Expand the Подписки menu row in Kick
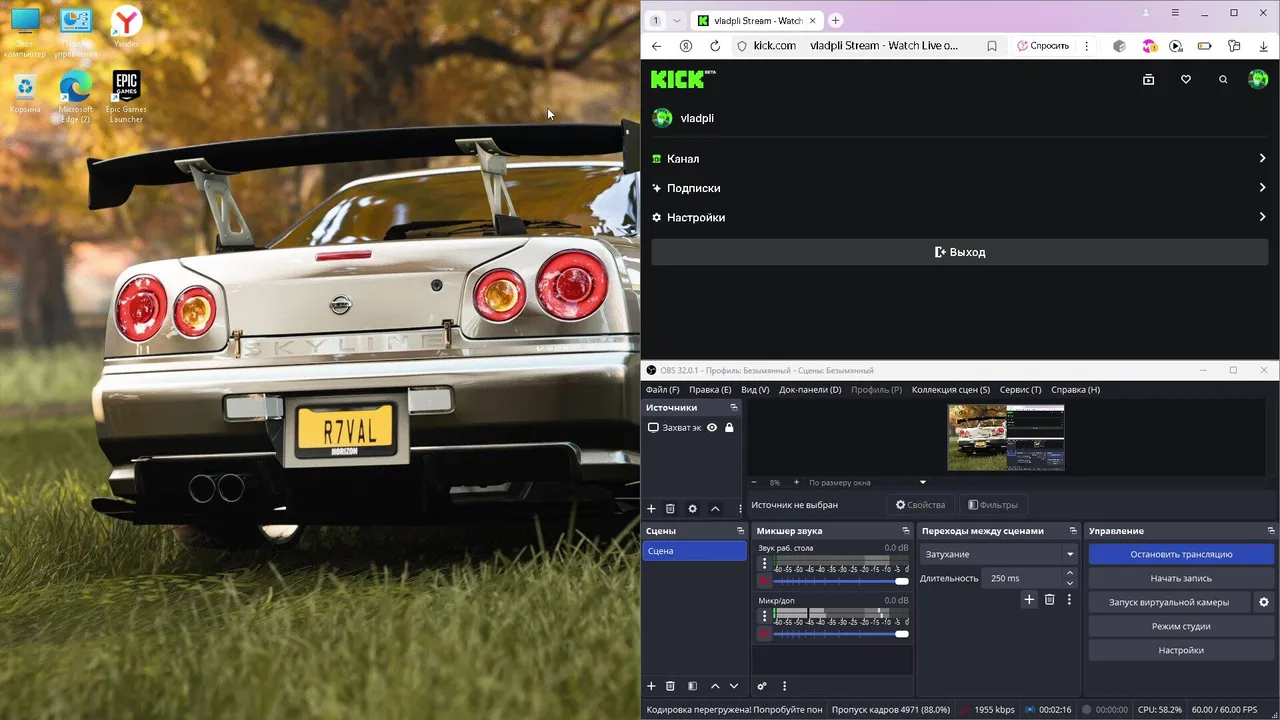 click(959, 188)
